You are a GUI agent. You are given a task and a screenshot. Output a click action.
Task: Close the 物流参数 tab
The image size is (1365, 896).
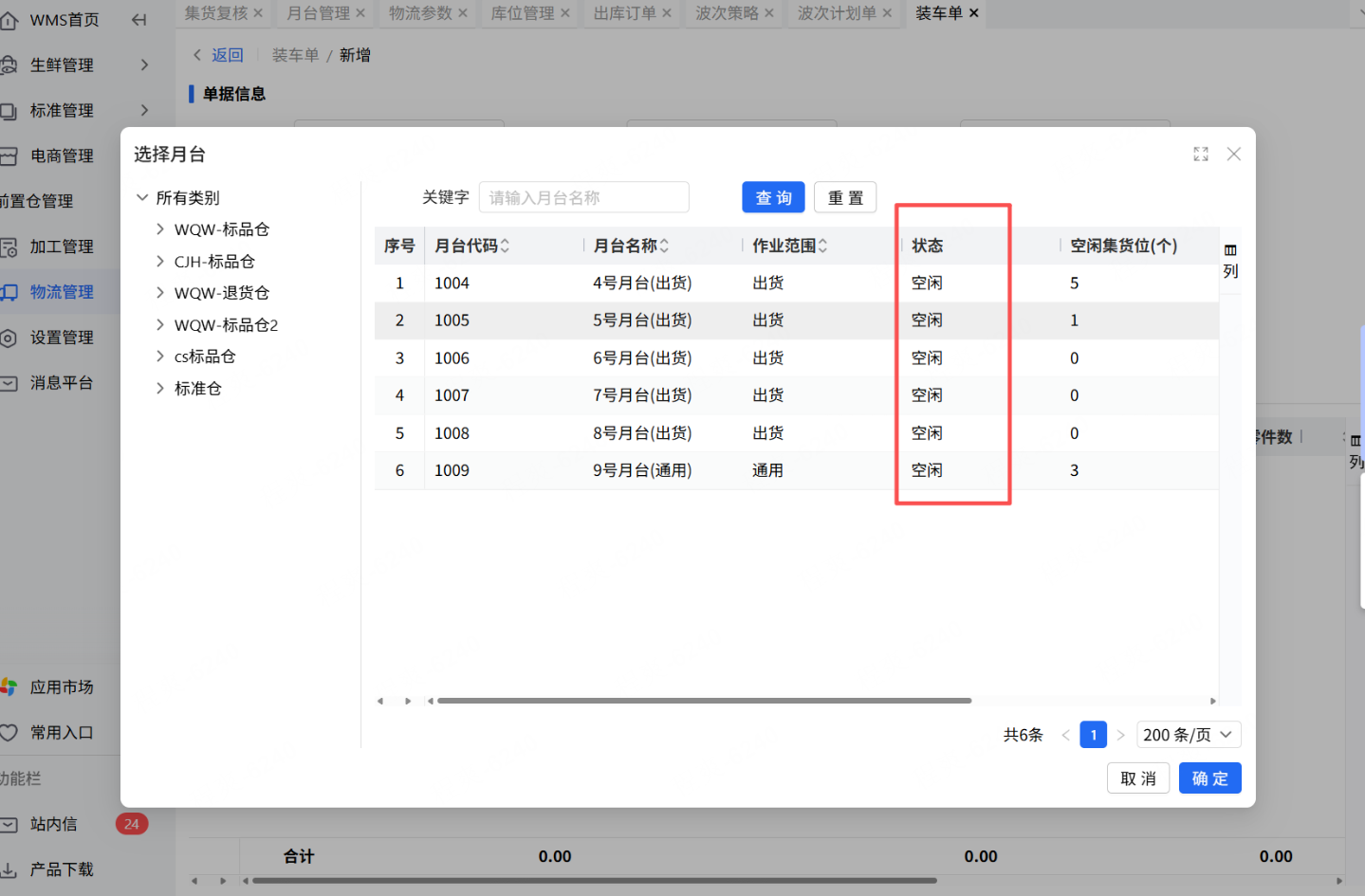click(463, 13)
